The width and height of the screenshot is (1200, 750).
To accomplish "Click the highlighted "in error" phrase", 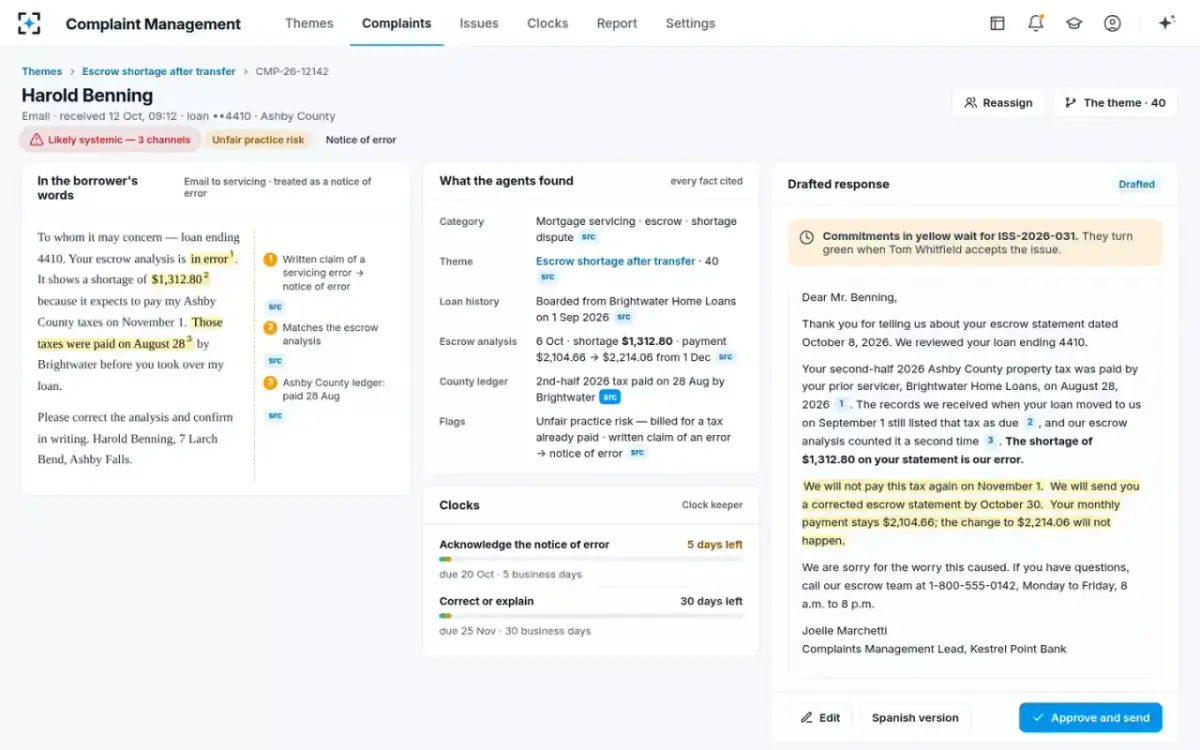I will (212, 259).
